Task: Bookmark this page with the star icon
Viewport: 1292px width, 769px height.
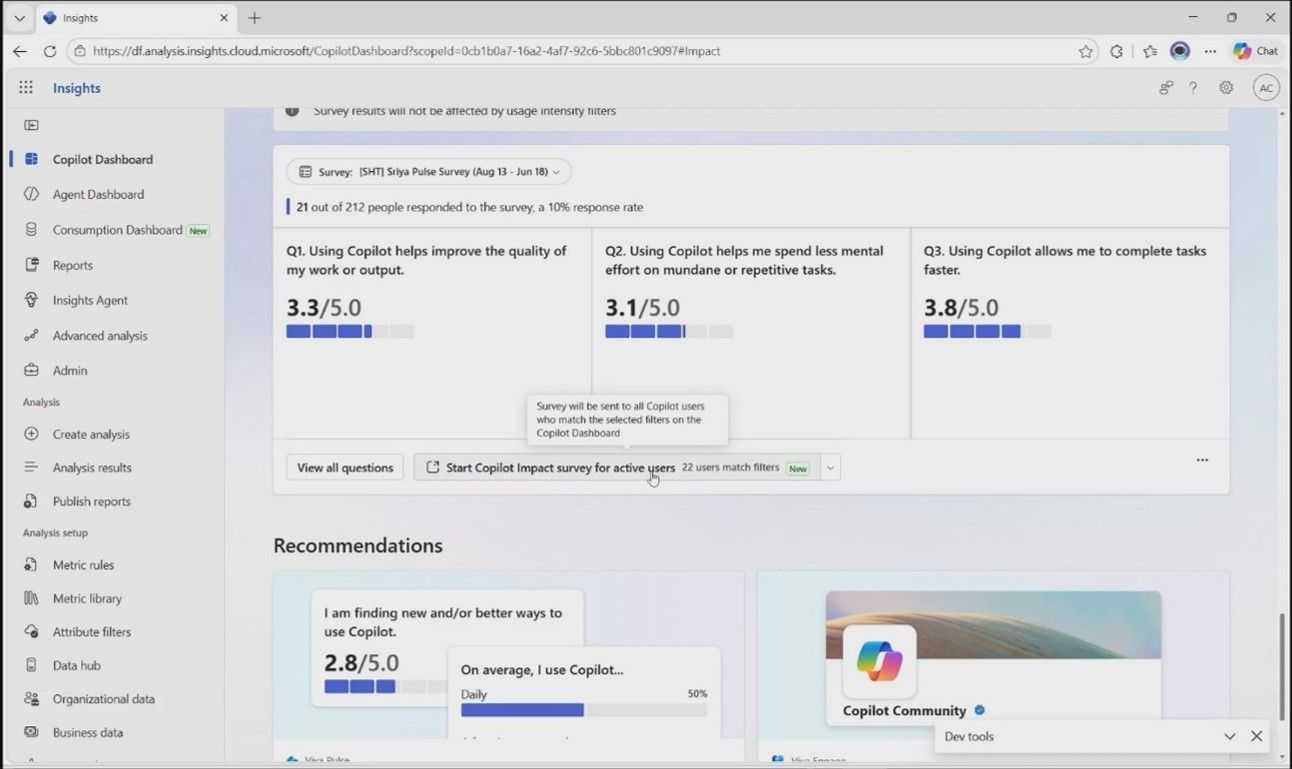Action: click(1086, 51)
